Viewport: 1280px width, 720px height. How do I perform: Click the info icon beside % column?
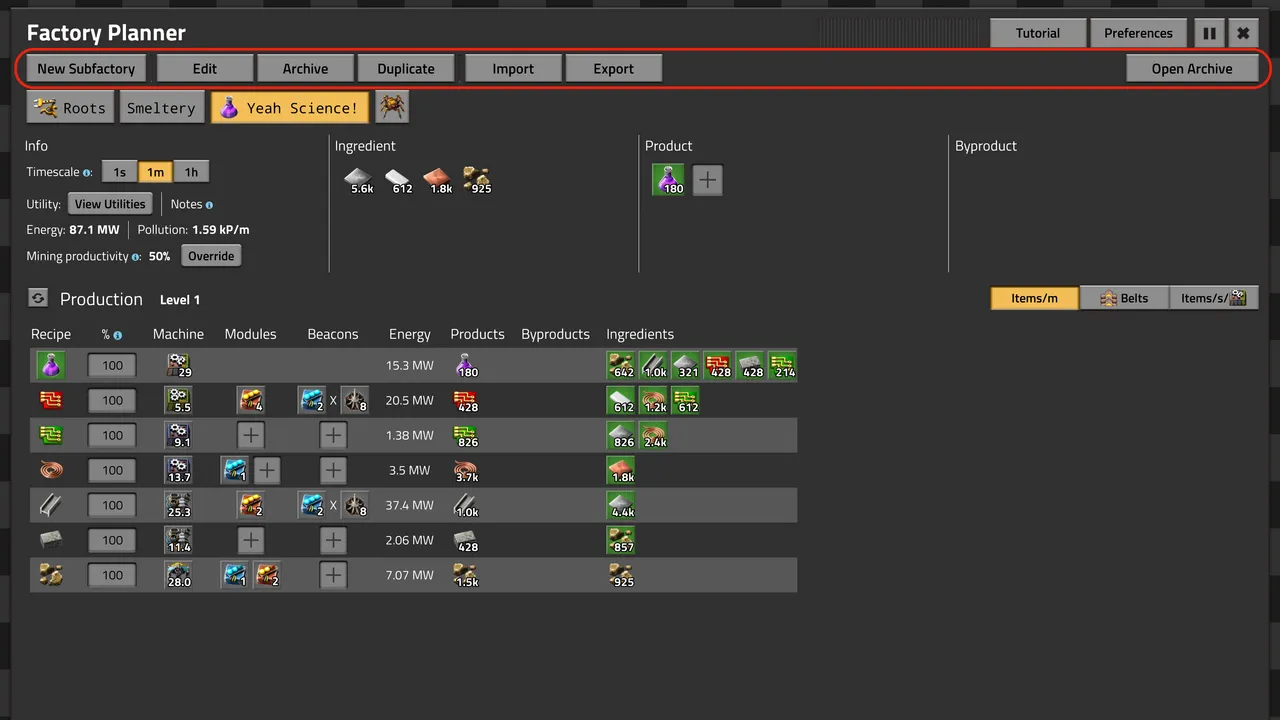coord(117,335)
